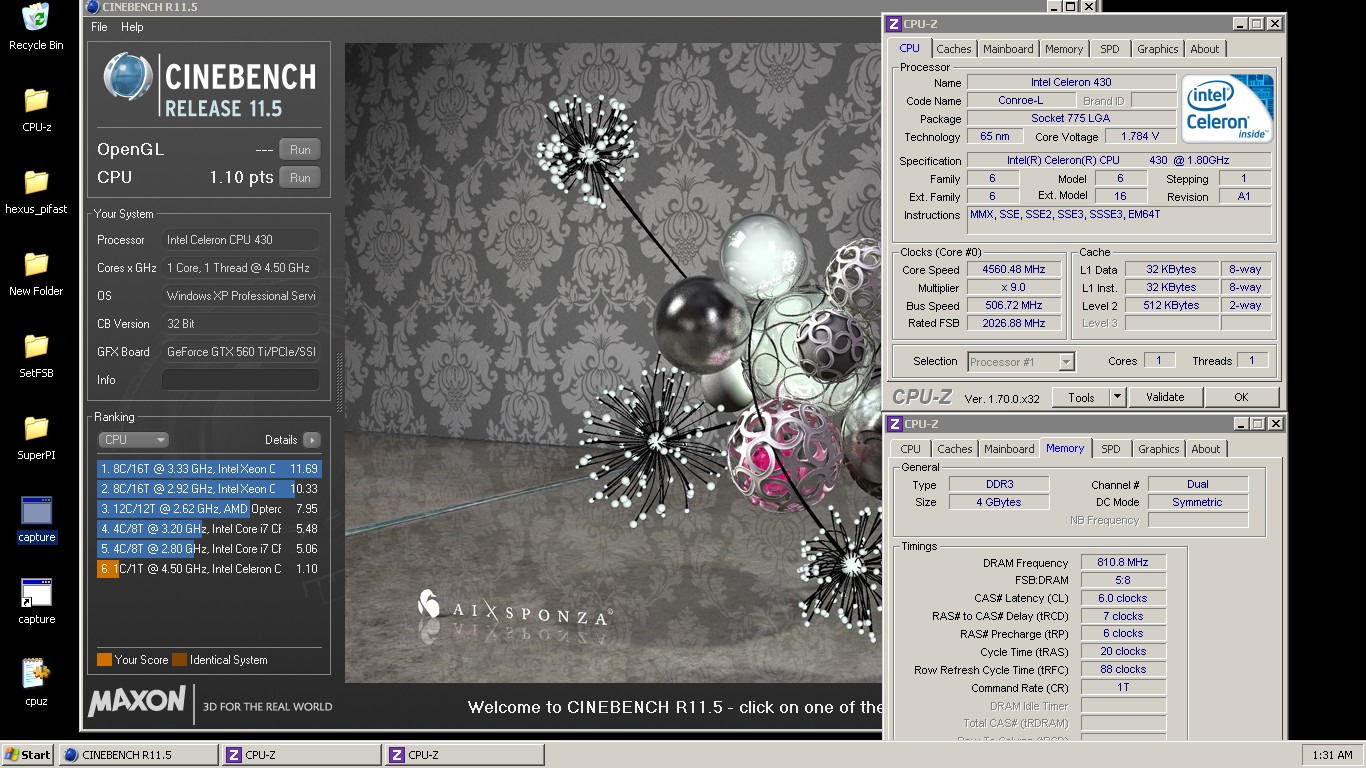The image size is (1366, 768).
Task: Switch to Memory tab in upper CPU-Z
Action: (1064, 49)
